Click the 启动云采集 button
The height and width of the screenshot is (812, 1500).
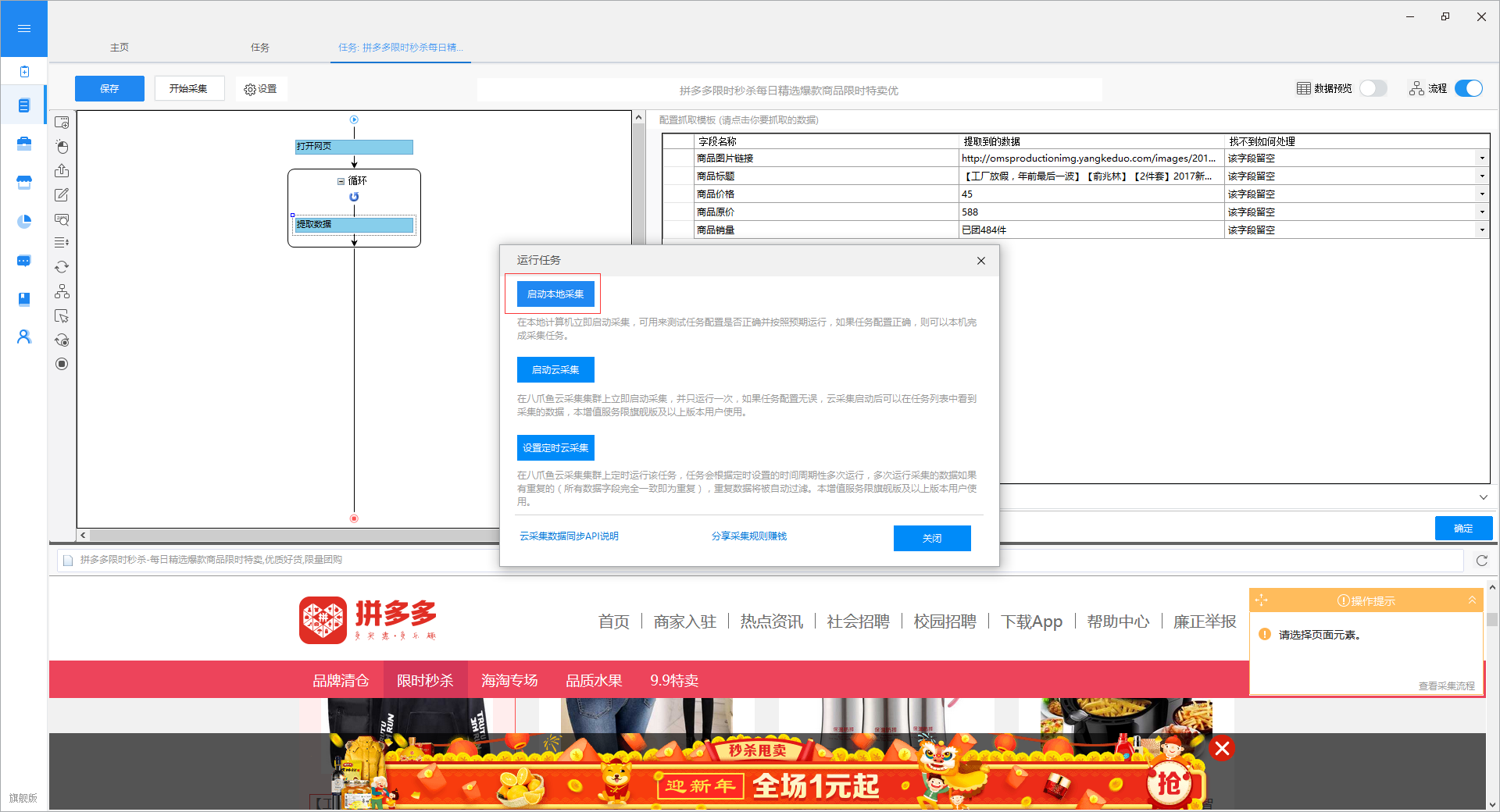pos(555,370)
